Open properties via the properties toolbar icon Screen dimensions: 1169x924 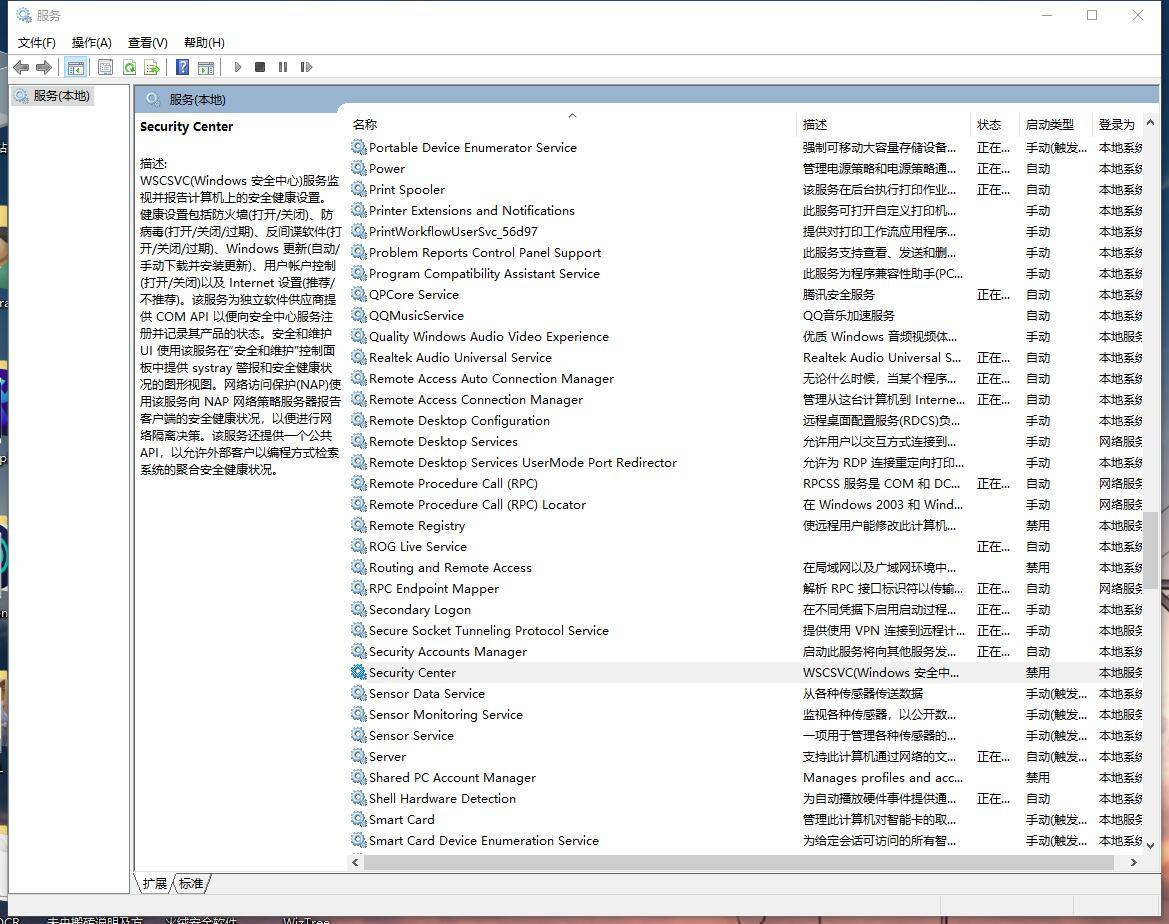(x=106, y=67)
